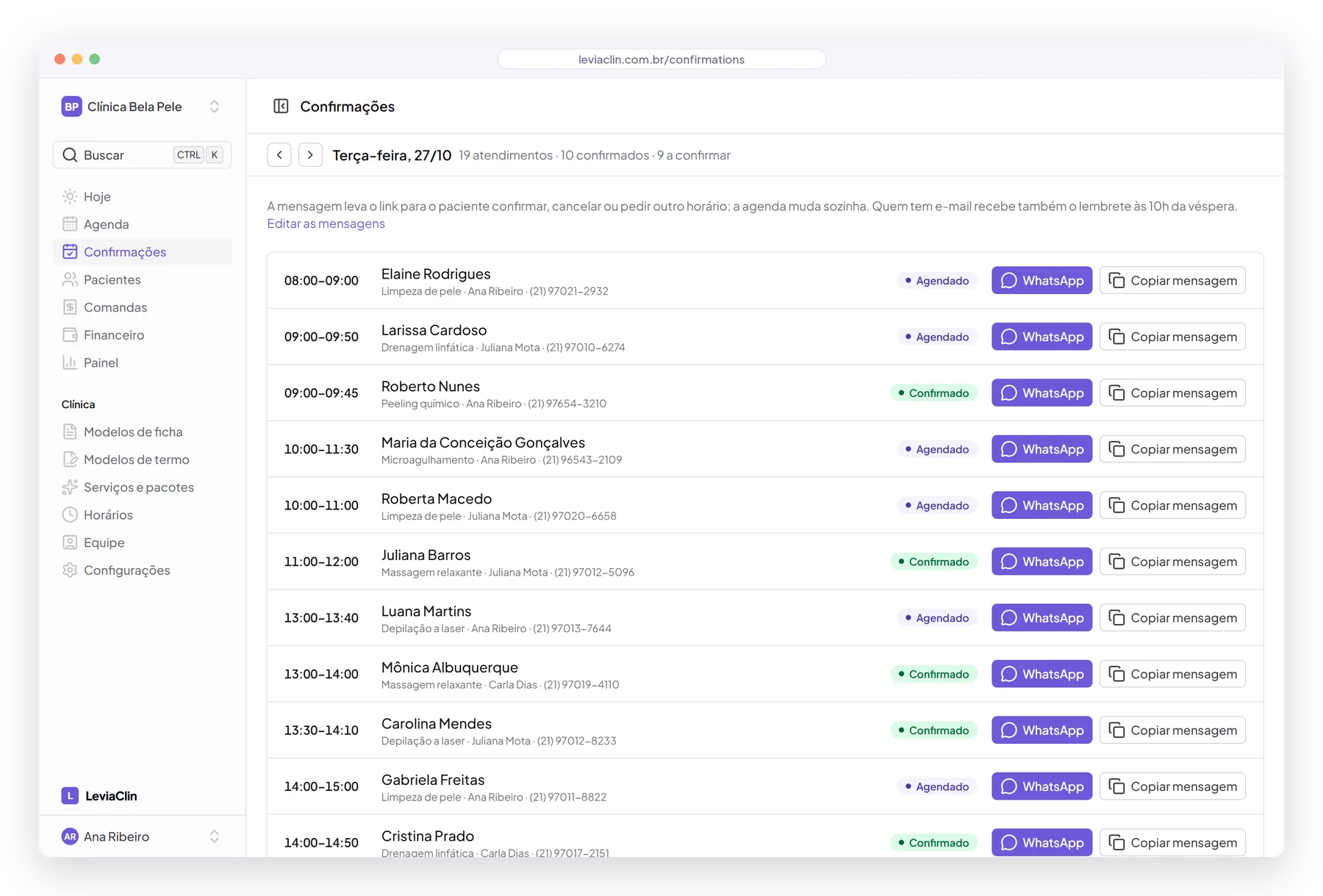Click the search magnifier icon in Buscar
1323x896 pixels.
[x=70, y=155]
